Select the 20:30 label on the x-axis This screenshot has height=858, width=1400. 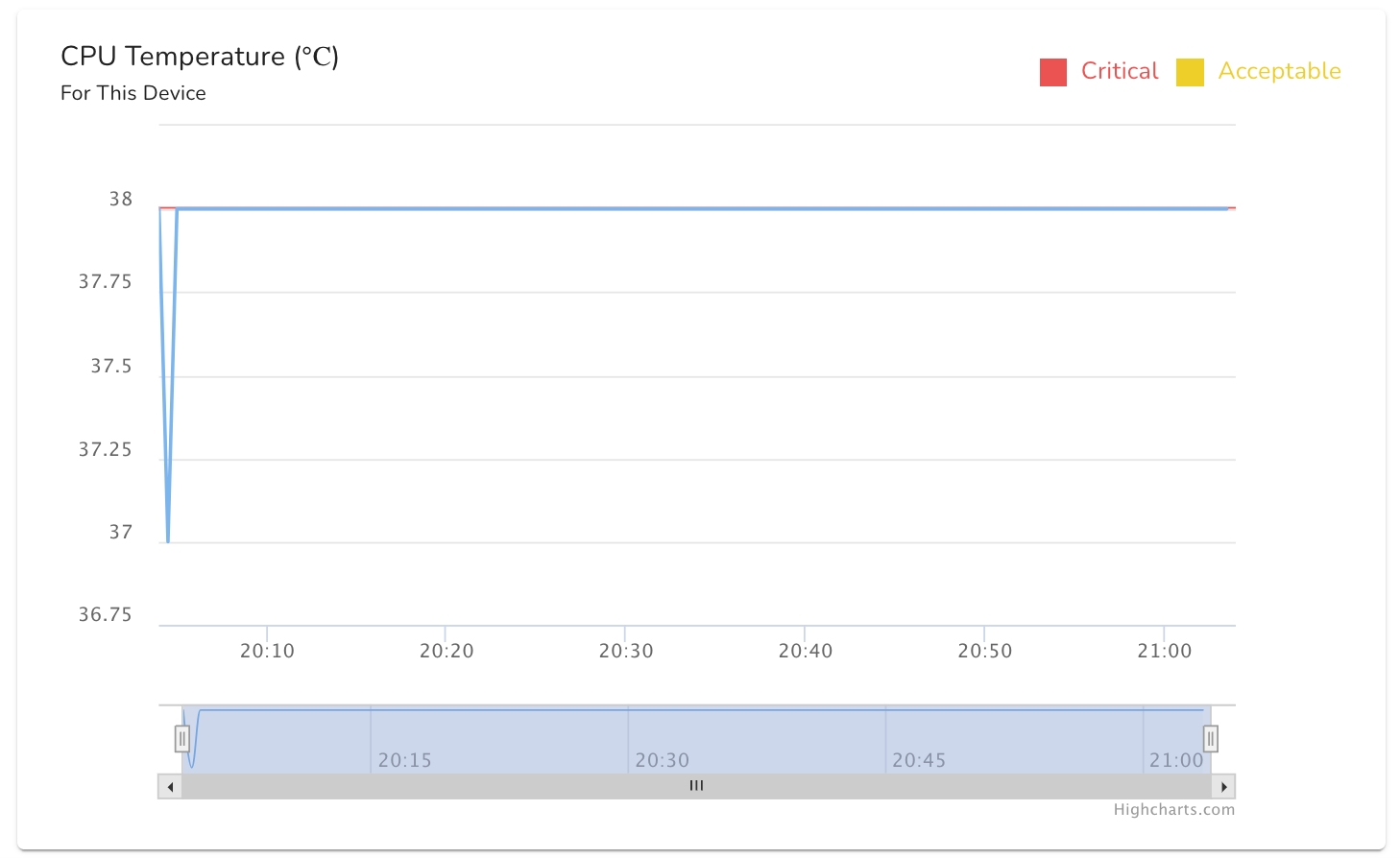click(626, 651)
